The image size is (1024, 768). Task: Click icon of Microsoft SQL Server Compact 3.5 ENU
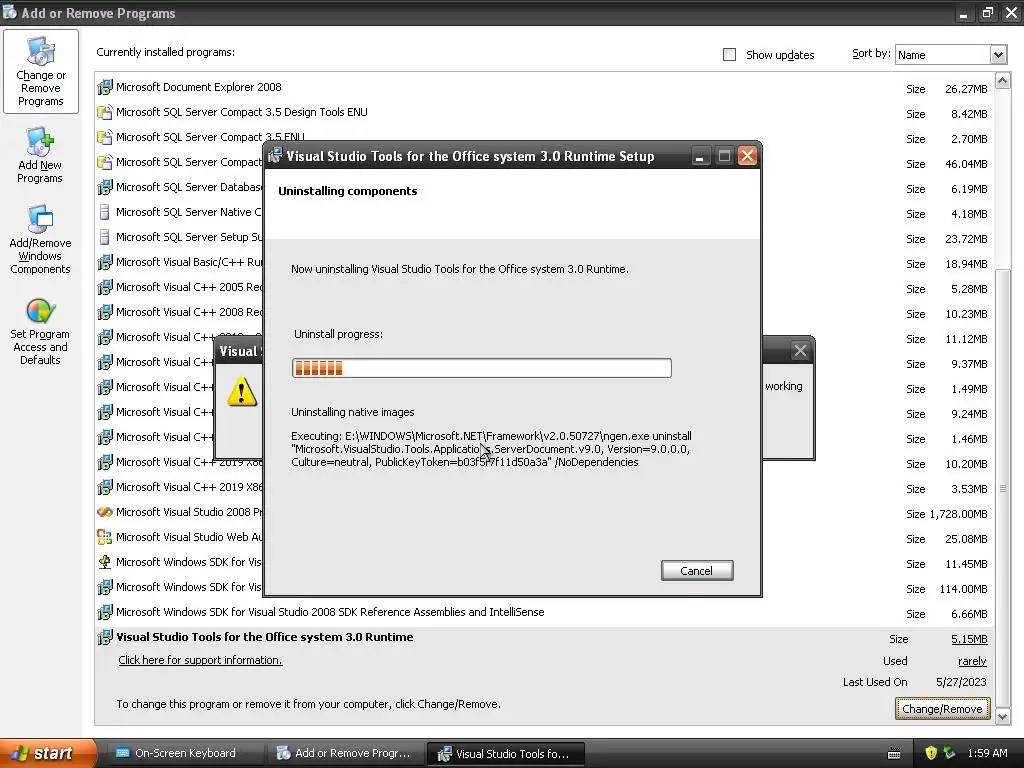[104, 137]
